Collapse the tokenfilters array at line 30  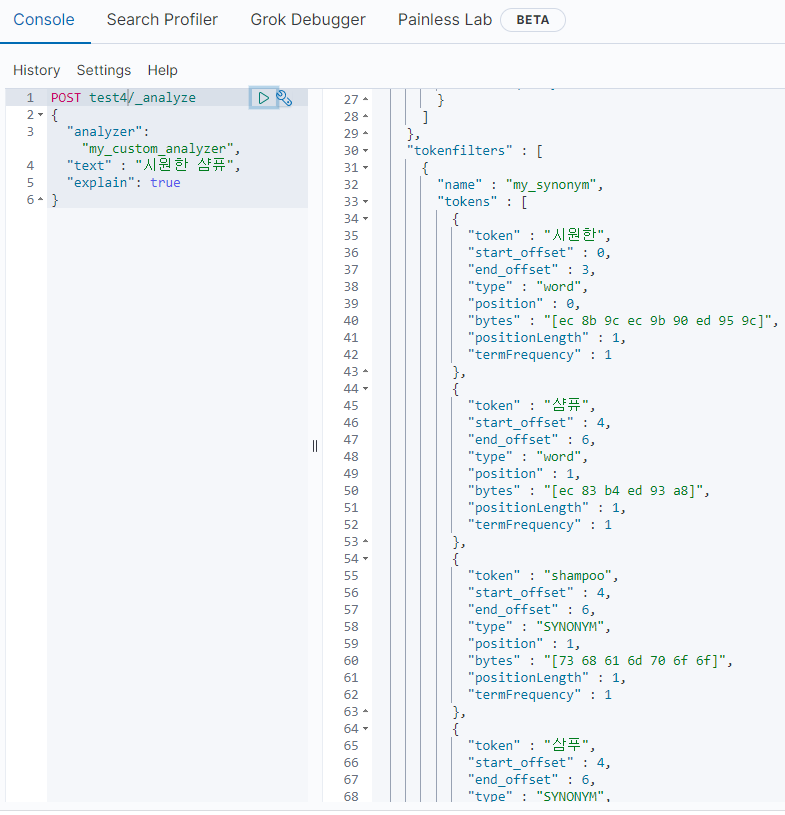(365, 150)
